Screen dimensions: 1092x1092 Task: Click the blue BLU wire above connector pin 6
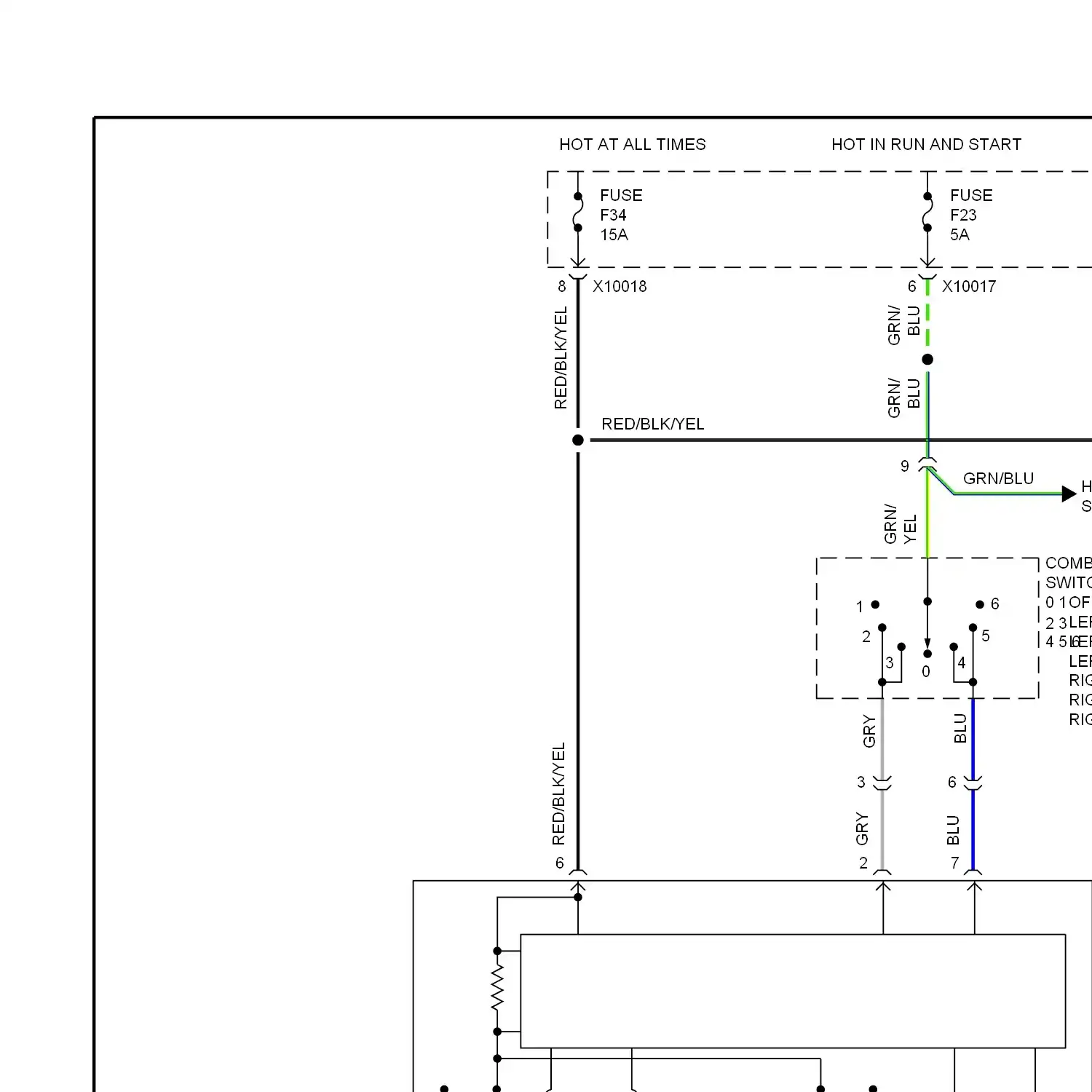(973, 735)
